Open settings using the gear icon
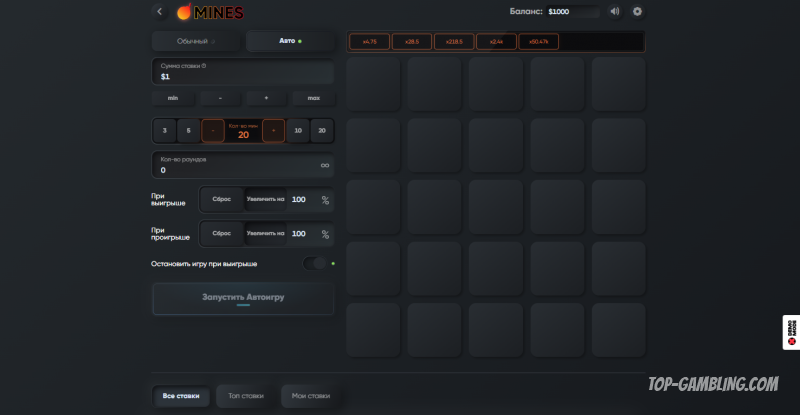The image size is (800, 415). click(x=638, y=12)
